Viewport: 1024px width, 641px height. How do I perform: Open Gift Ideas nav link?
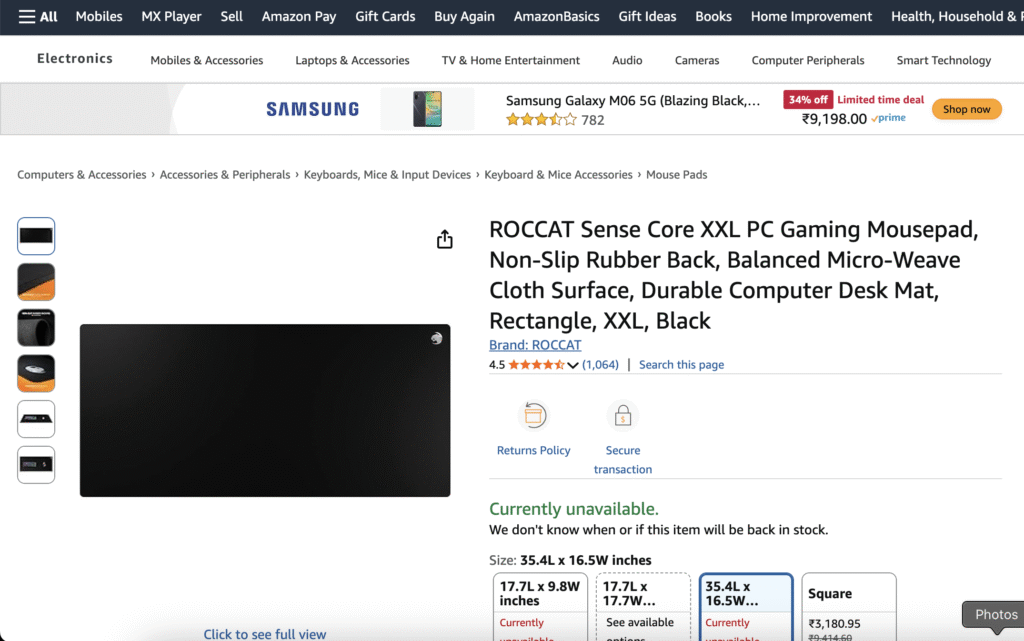pyautogui.click(x=647, y=16)
